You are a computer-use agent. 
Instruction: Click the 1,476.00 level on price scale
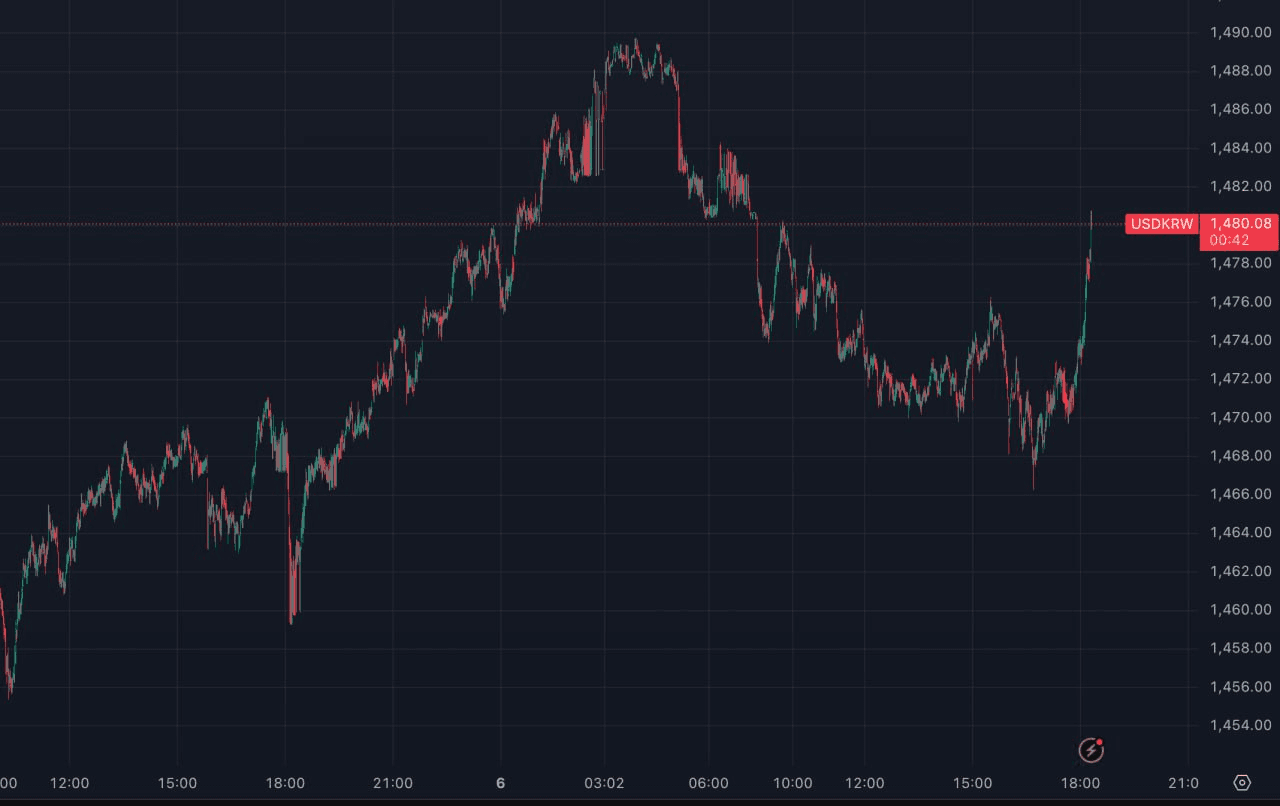[x=1240, y=301]
